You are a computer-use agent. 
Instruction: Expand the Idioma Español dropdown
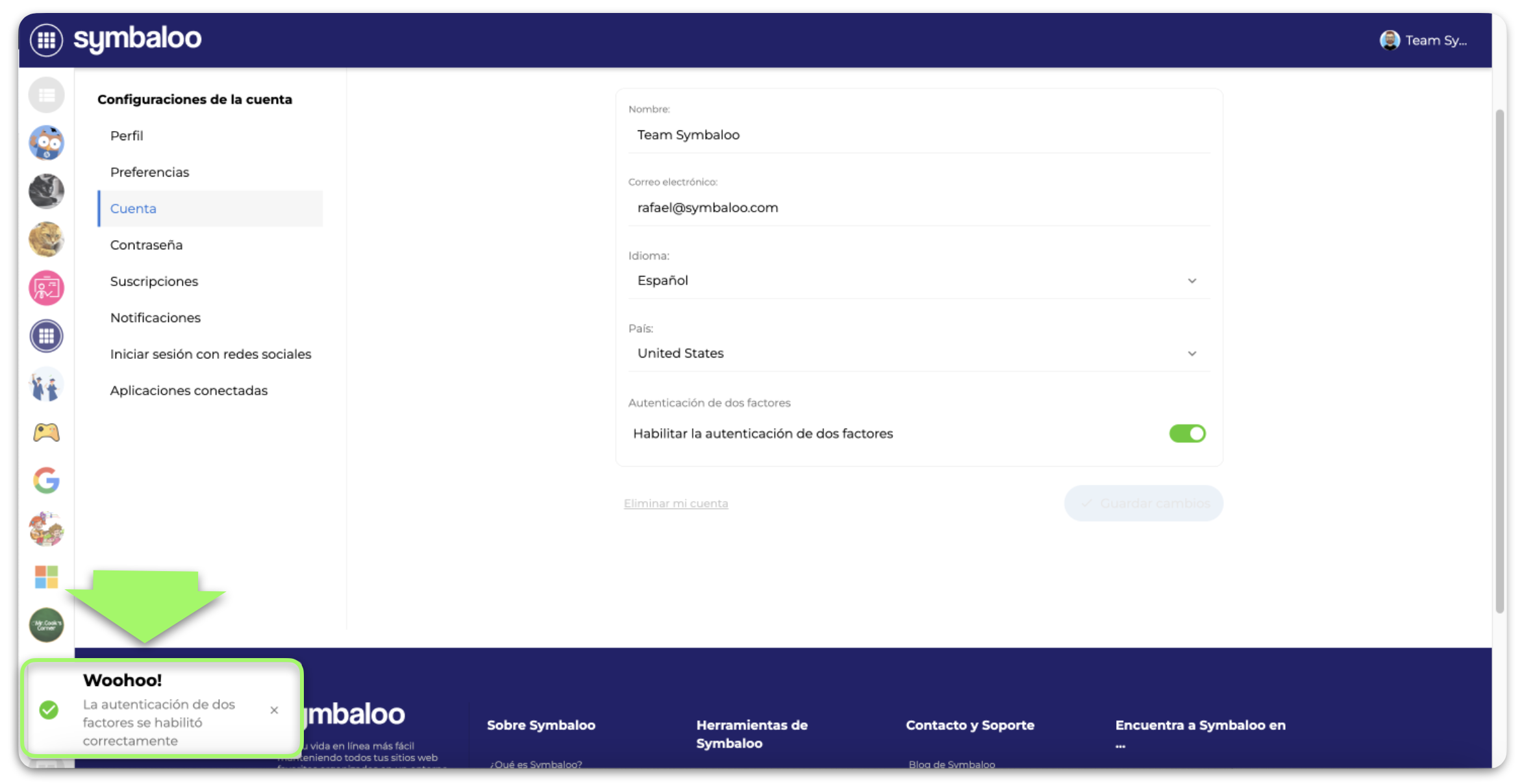coord(918,280)
